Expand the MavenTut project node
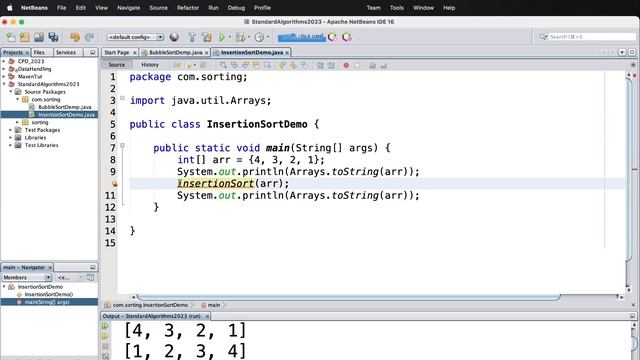The width and height of the screenshot is (640, 360). [4, 76]
